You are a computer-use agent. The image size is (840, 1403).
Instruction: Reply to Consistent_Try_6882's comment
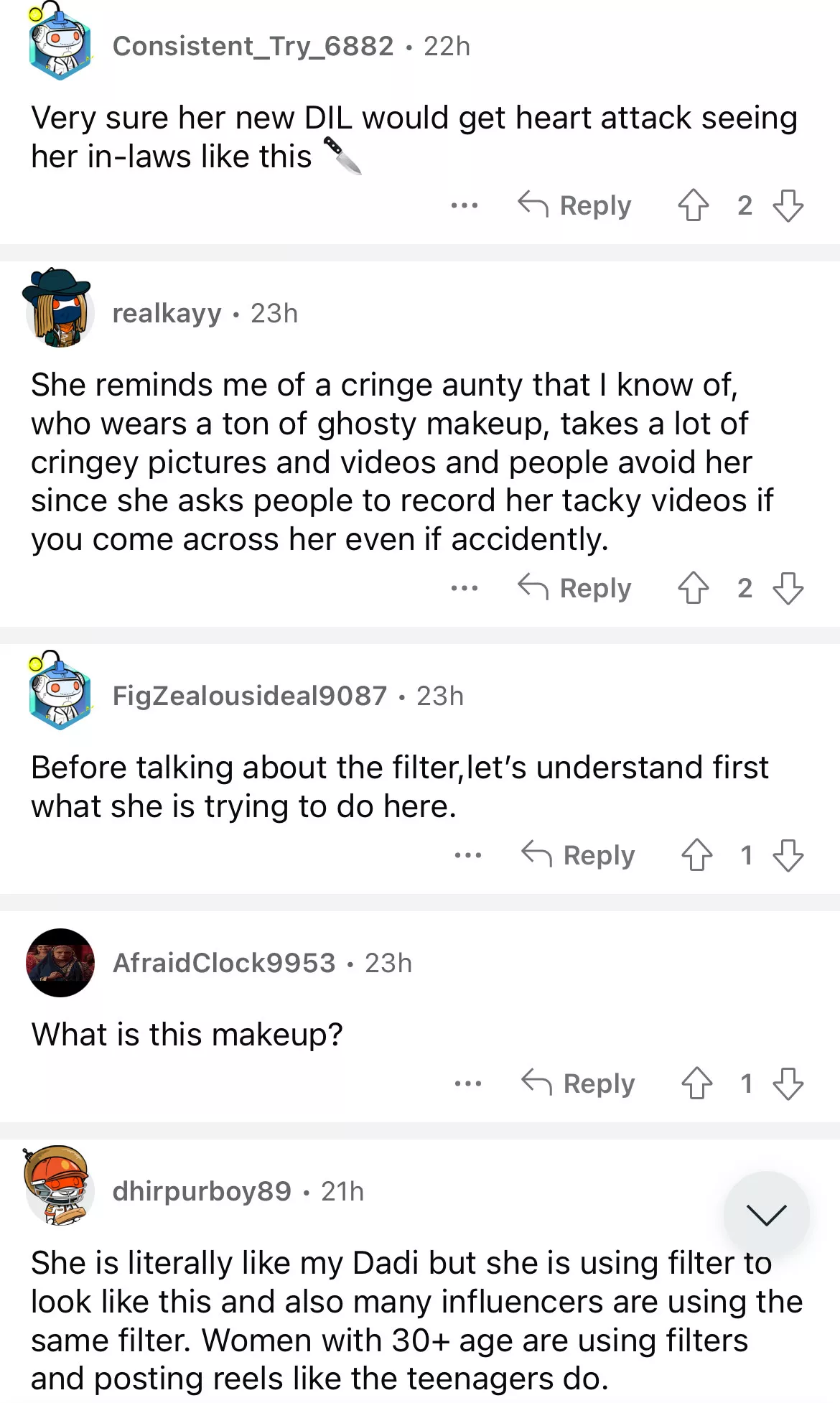click(x=575, y=205)
